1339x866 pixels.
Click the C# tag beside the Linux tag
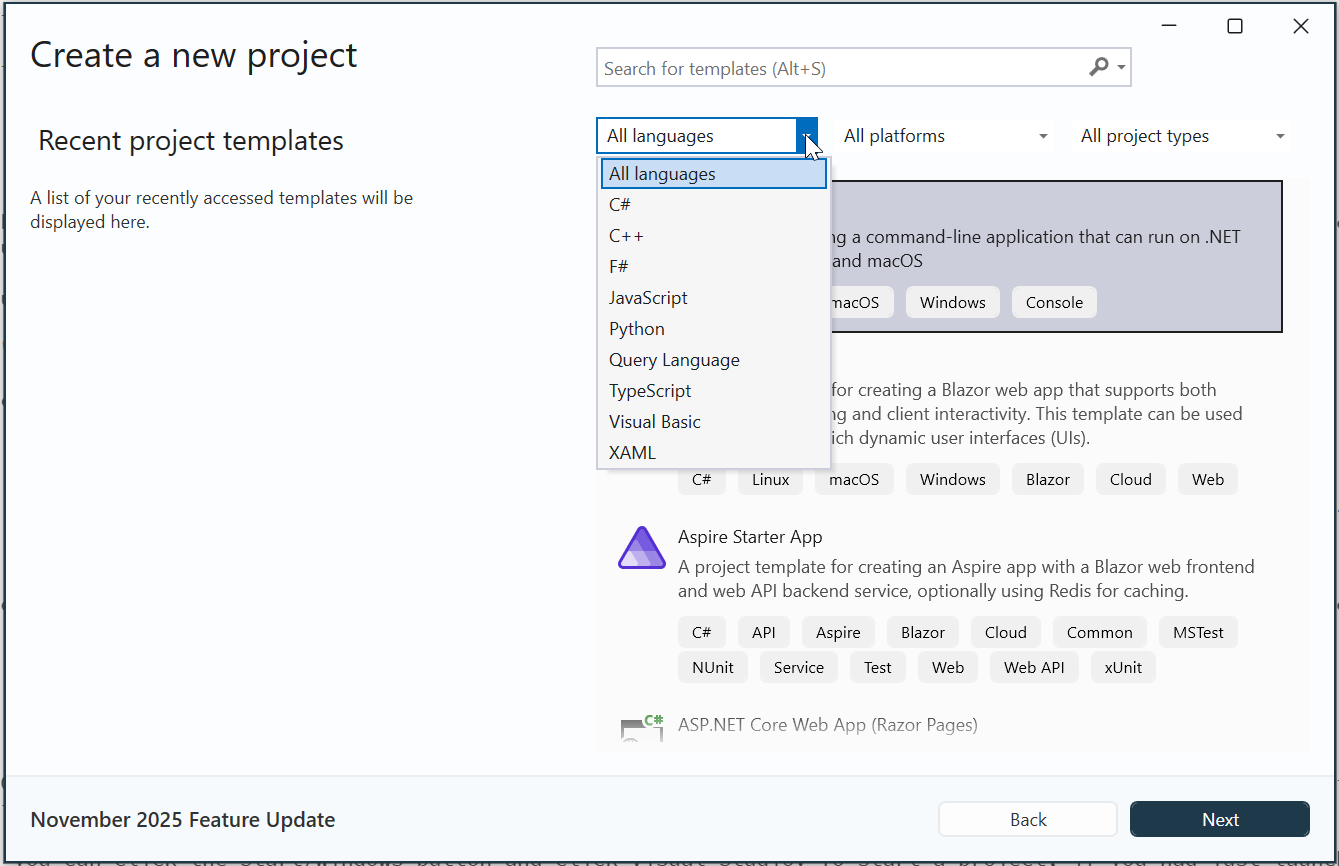[702, 479]
